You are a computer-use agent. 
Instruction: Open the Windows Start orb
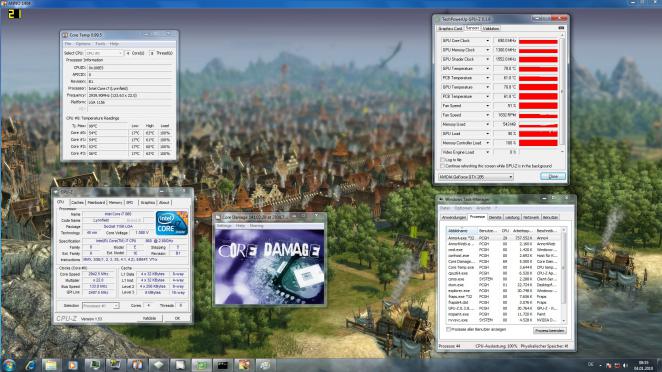(x=9, y=365)
